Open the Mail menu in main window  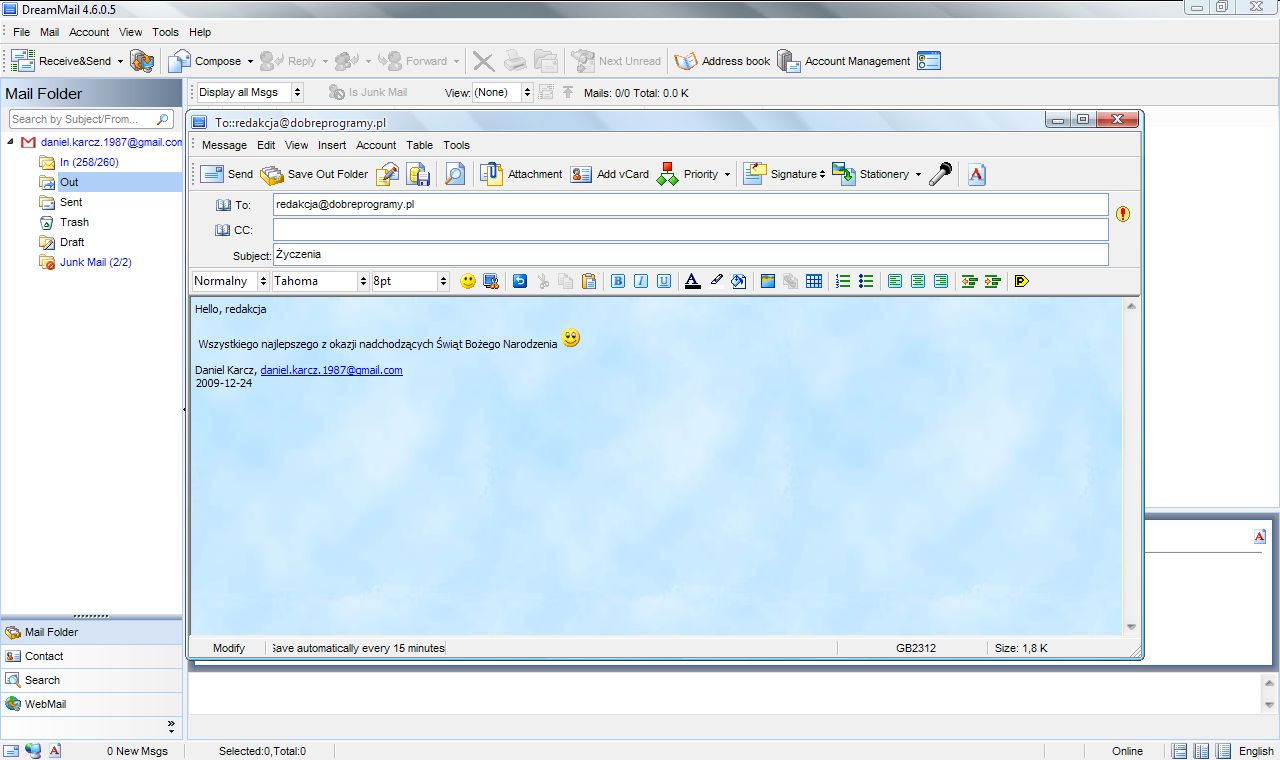(49, 32)
